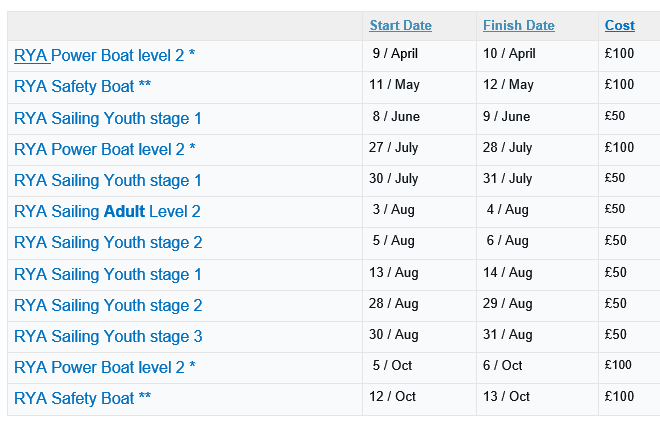Image resolution: width=660 pixels, height=421 pixels.
Task: Open RYA Sailing Youth stage 1 starting 13 Aug
Action: pos(108,274)
